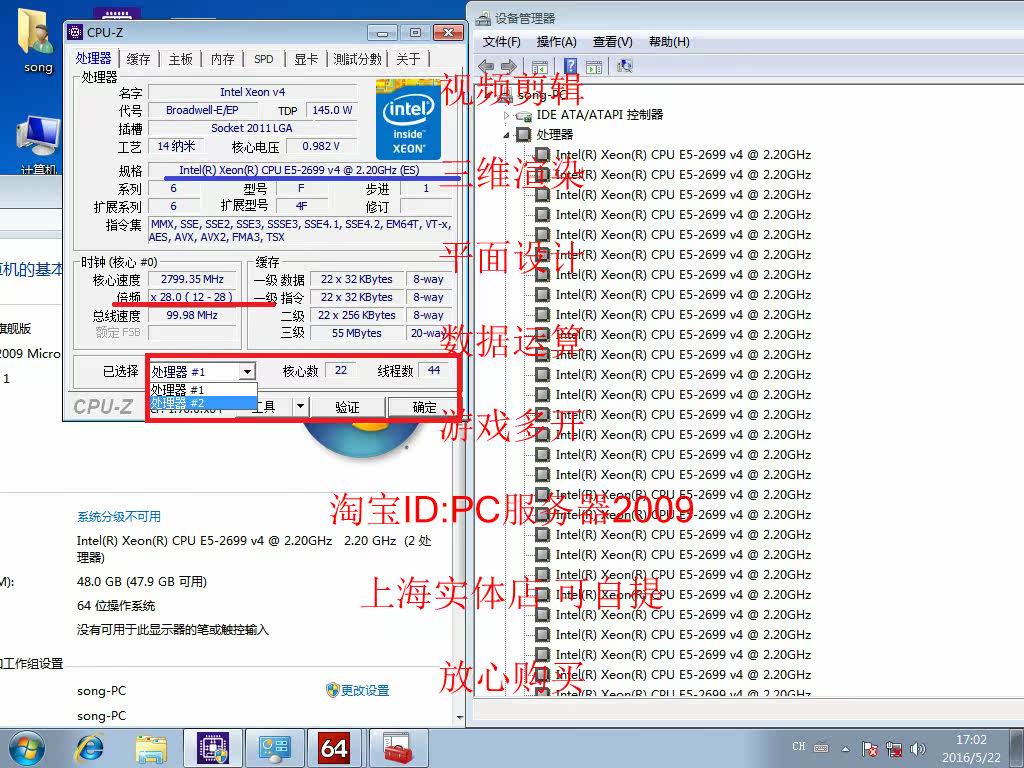
Task: Click the CPU-Z title bar application icon
Action: [75, 32]
